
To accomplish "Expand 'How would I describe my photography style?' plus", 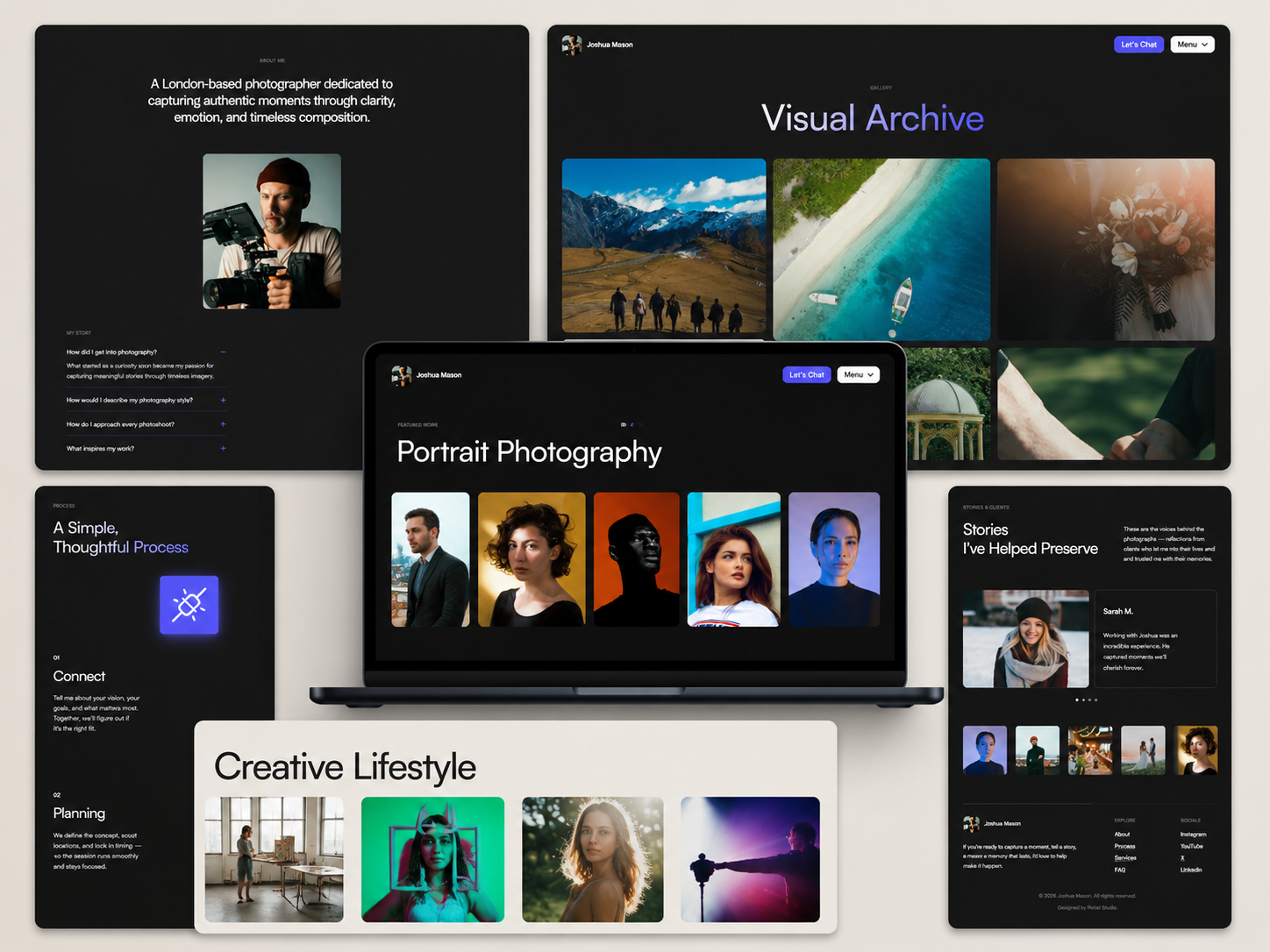I will [223, 400].
